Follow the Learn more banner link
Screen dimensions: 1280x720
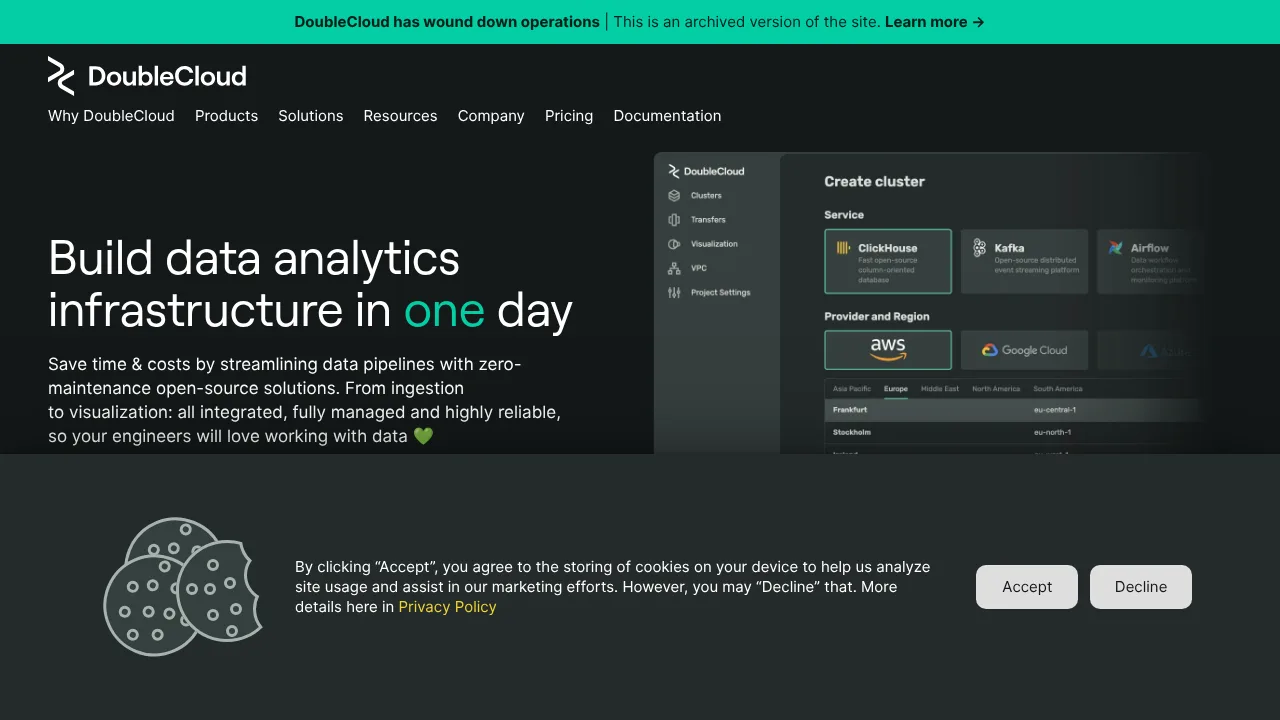click(935, 22)
